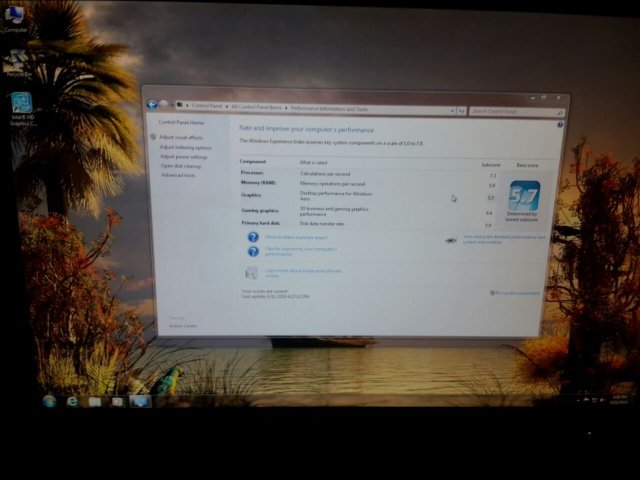Open Control Panel Home link

click(181, 122)
